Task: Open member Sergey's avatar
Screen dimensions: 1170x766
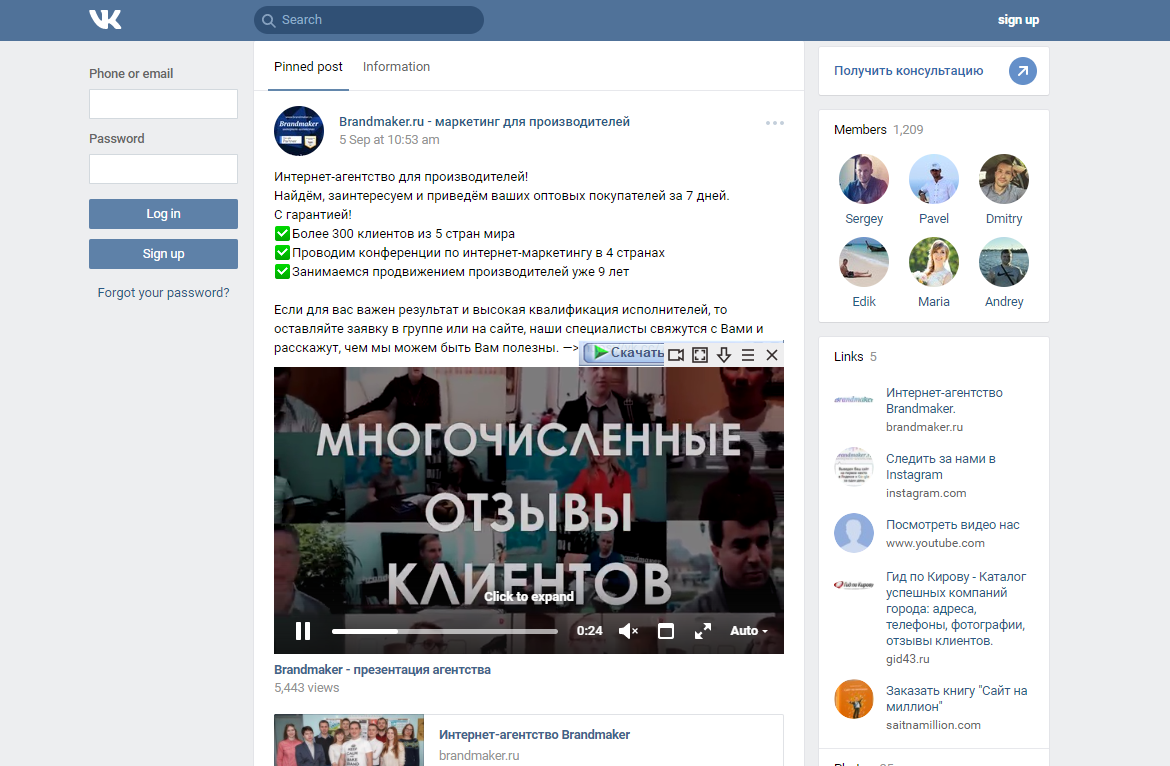Action: pos(864,179)
